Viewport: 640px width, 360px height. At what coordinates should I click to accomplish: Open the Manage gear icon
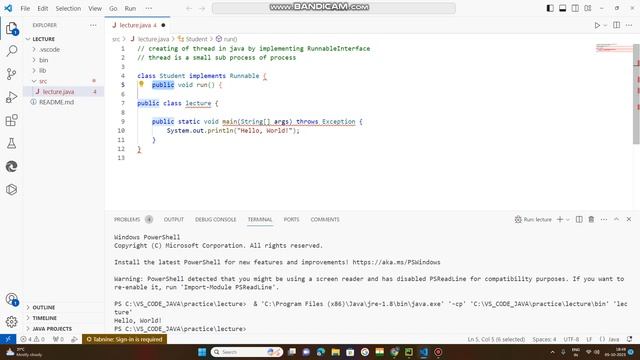coord(11,322)
